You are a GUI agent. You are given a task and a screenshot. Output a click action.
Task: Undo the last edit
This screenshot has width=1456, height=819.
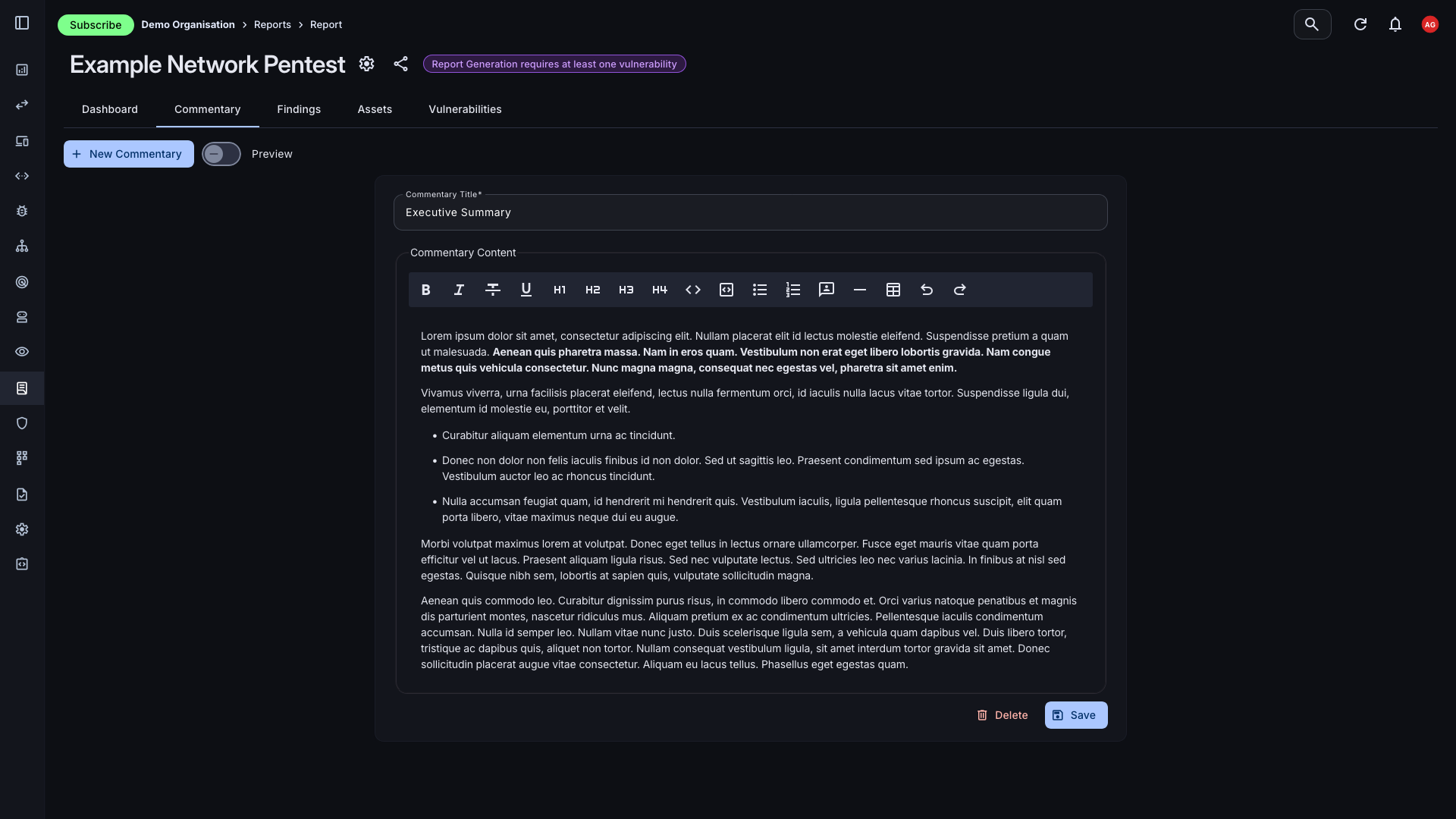pos(926,290)
